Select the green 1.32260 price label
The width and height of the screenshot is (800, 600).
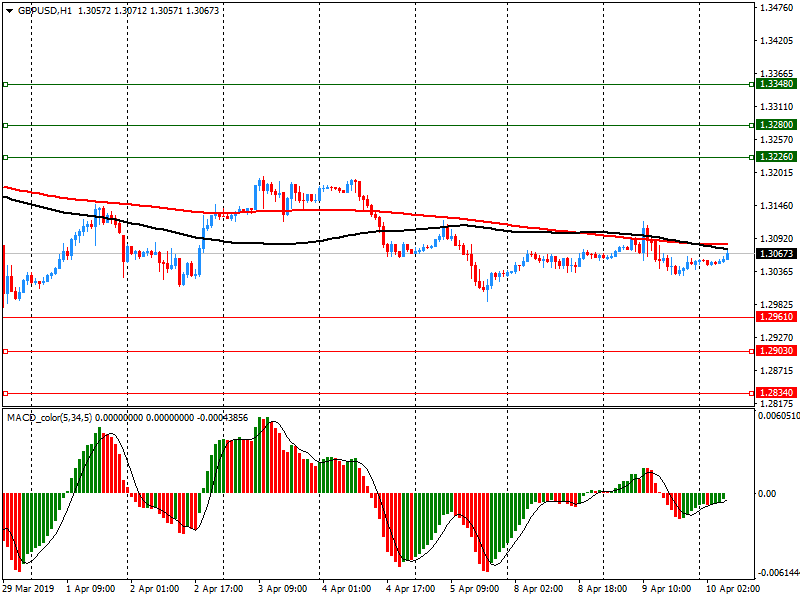776,157
